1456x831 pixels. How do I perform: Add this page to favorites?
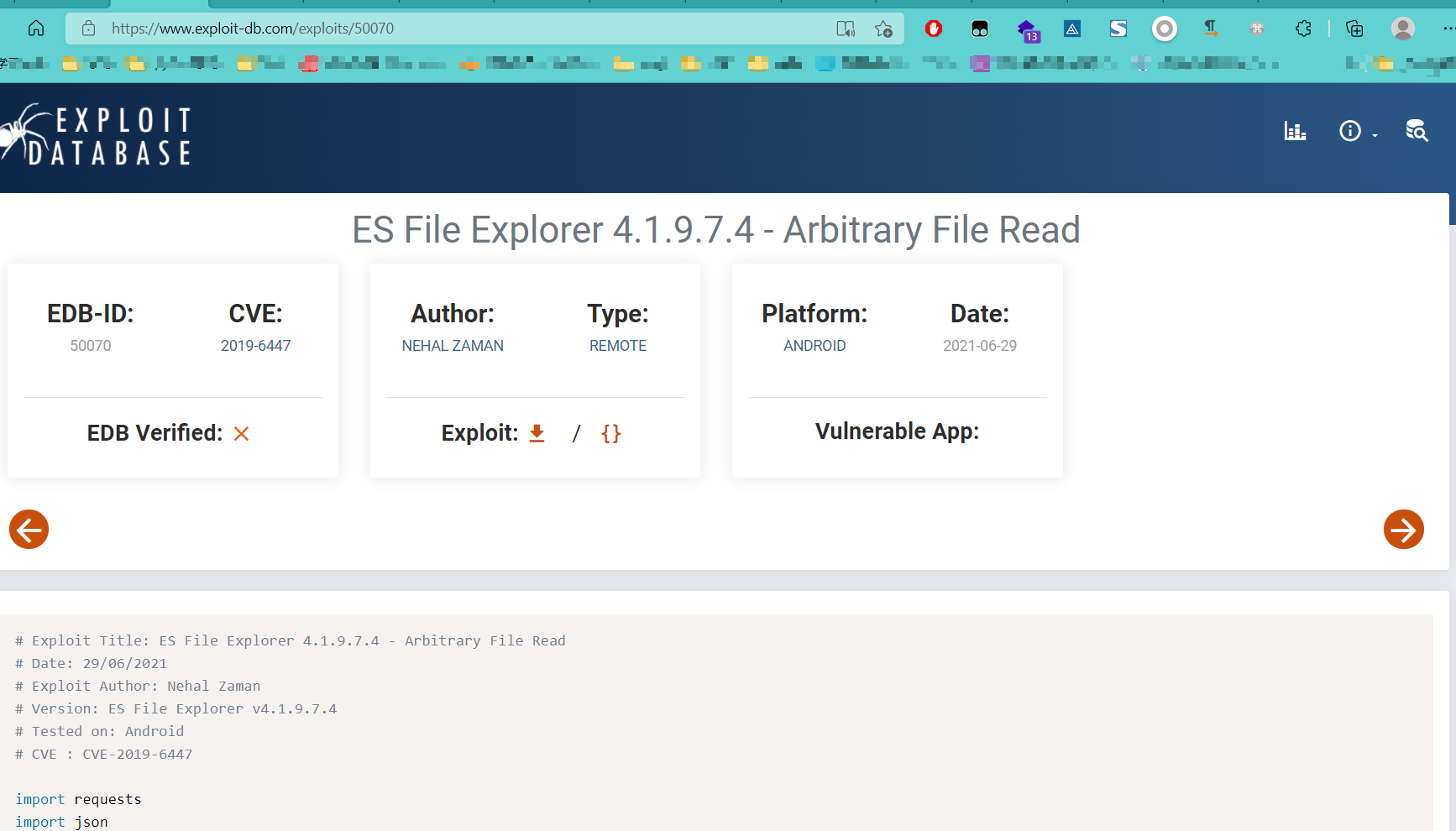(883, 29)
